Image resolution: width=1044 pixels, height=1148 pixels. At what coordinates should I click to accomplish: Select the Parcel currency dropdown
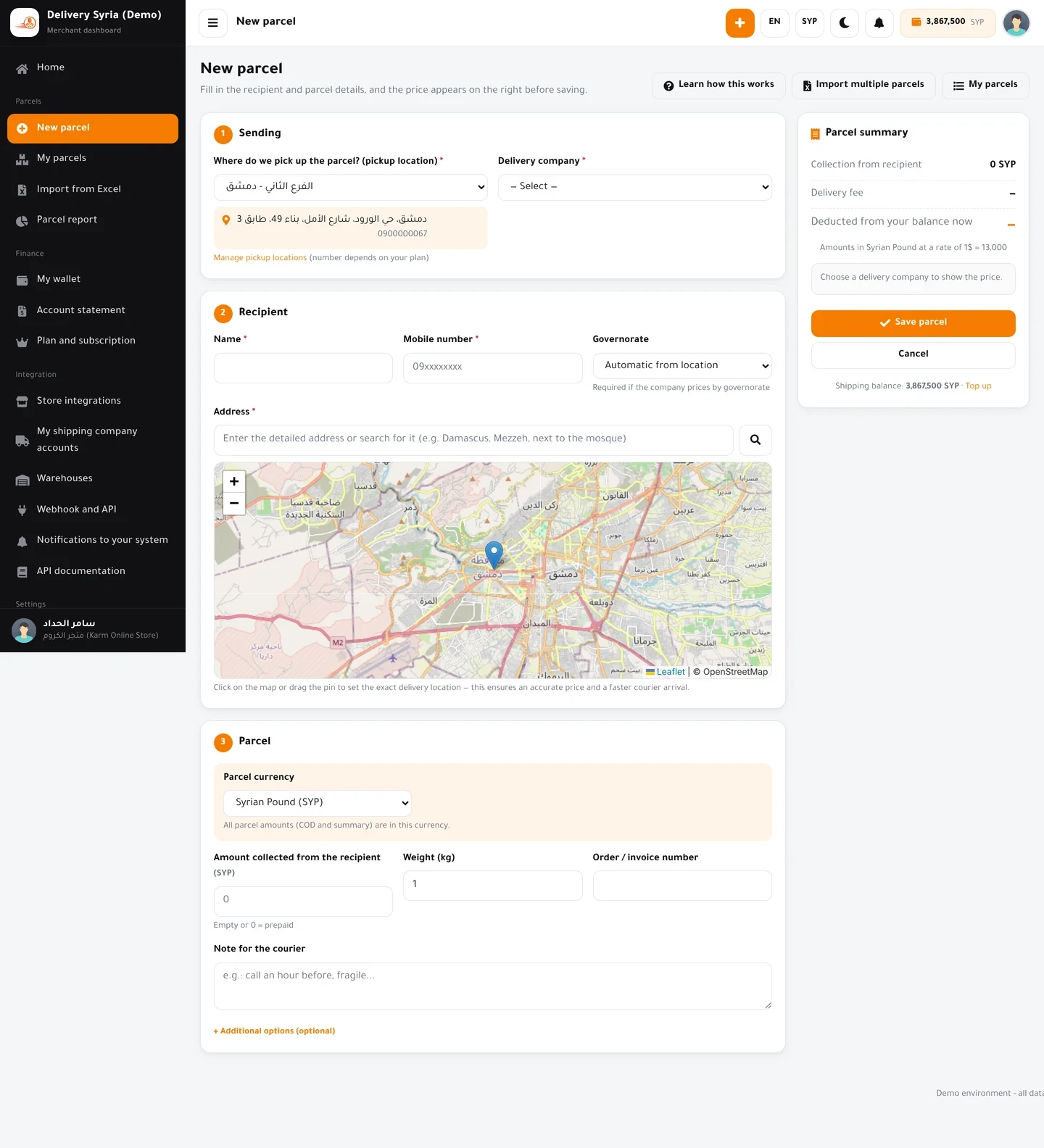[x=318, y=803]
